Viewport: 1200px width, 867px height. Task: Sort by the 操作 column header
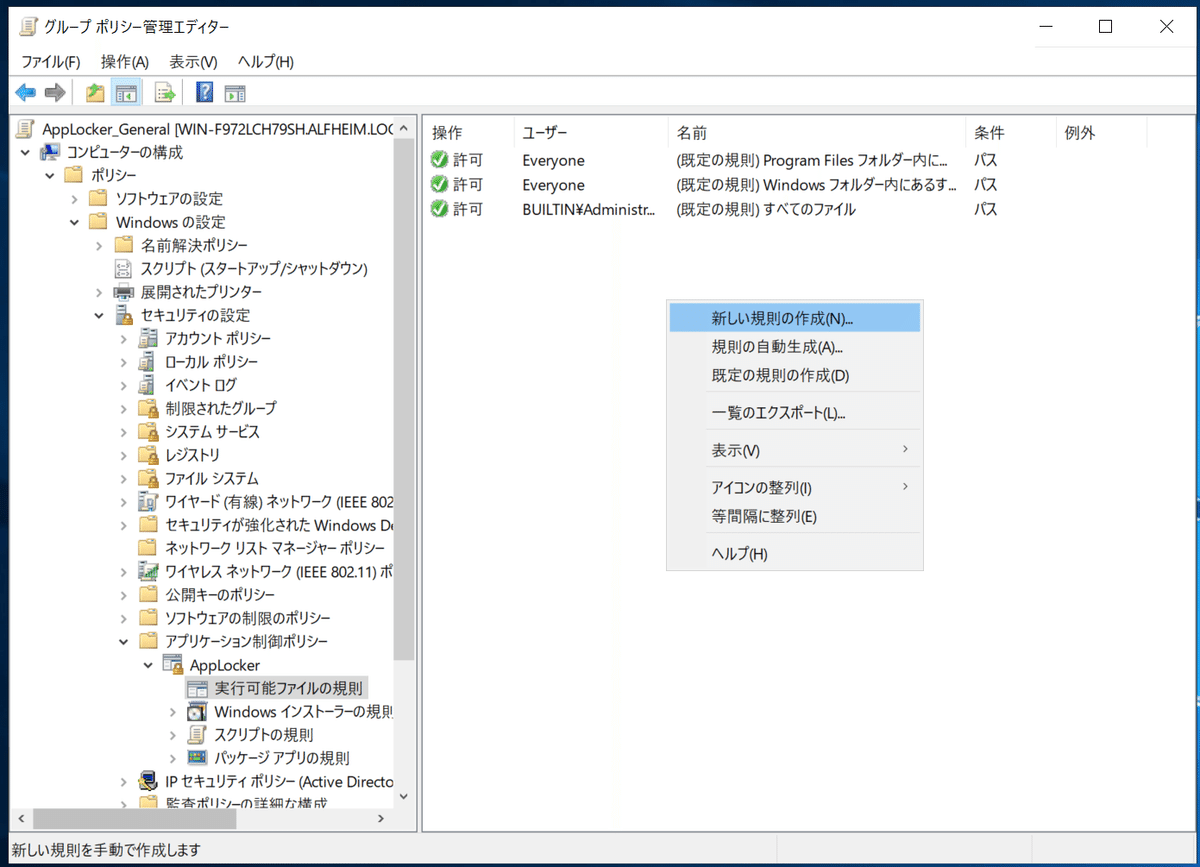(468, 133)
